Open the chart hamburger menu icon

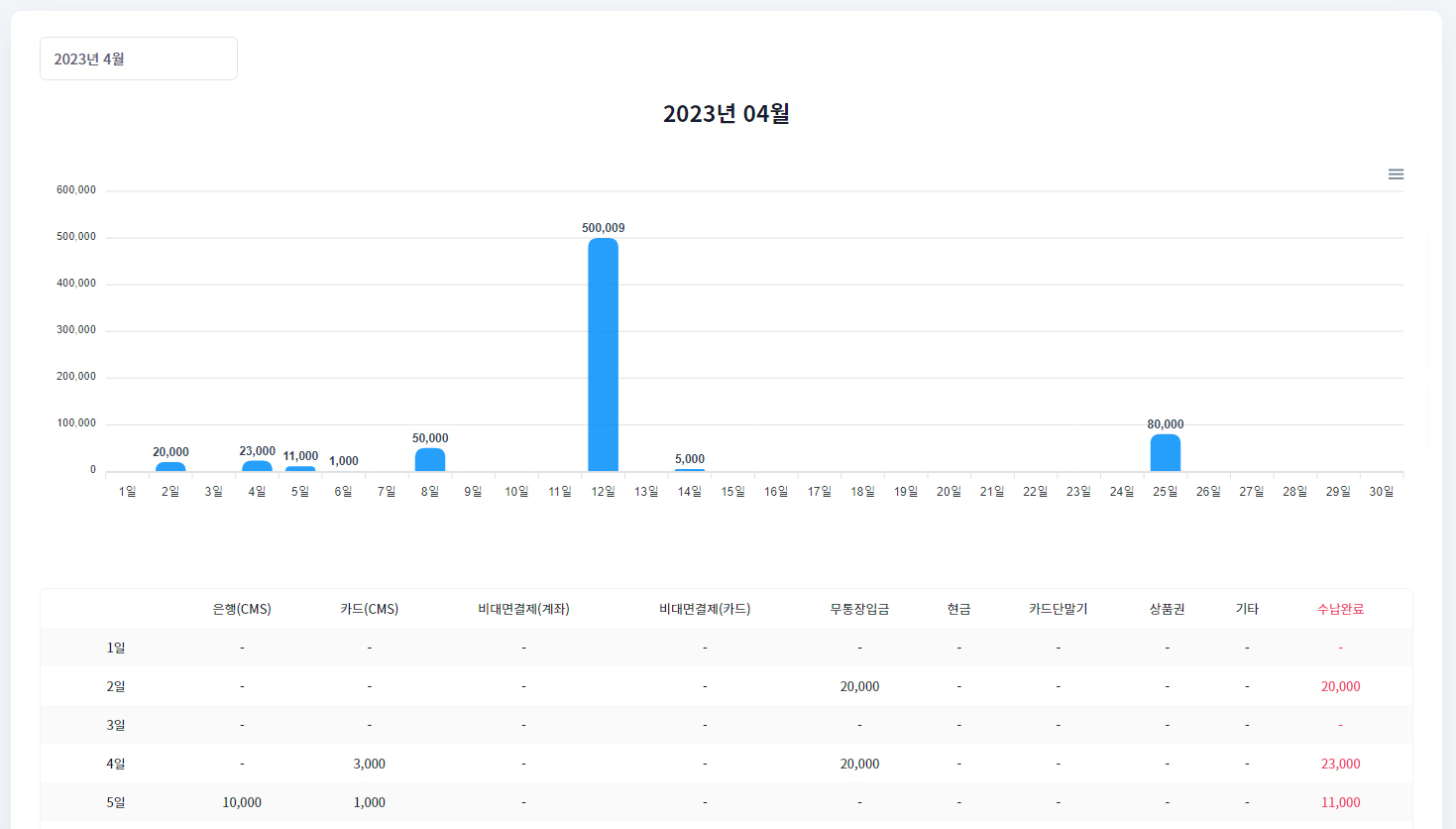coord(1396,175)
